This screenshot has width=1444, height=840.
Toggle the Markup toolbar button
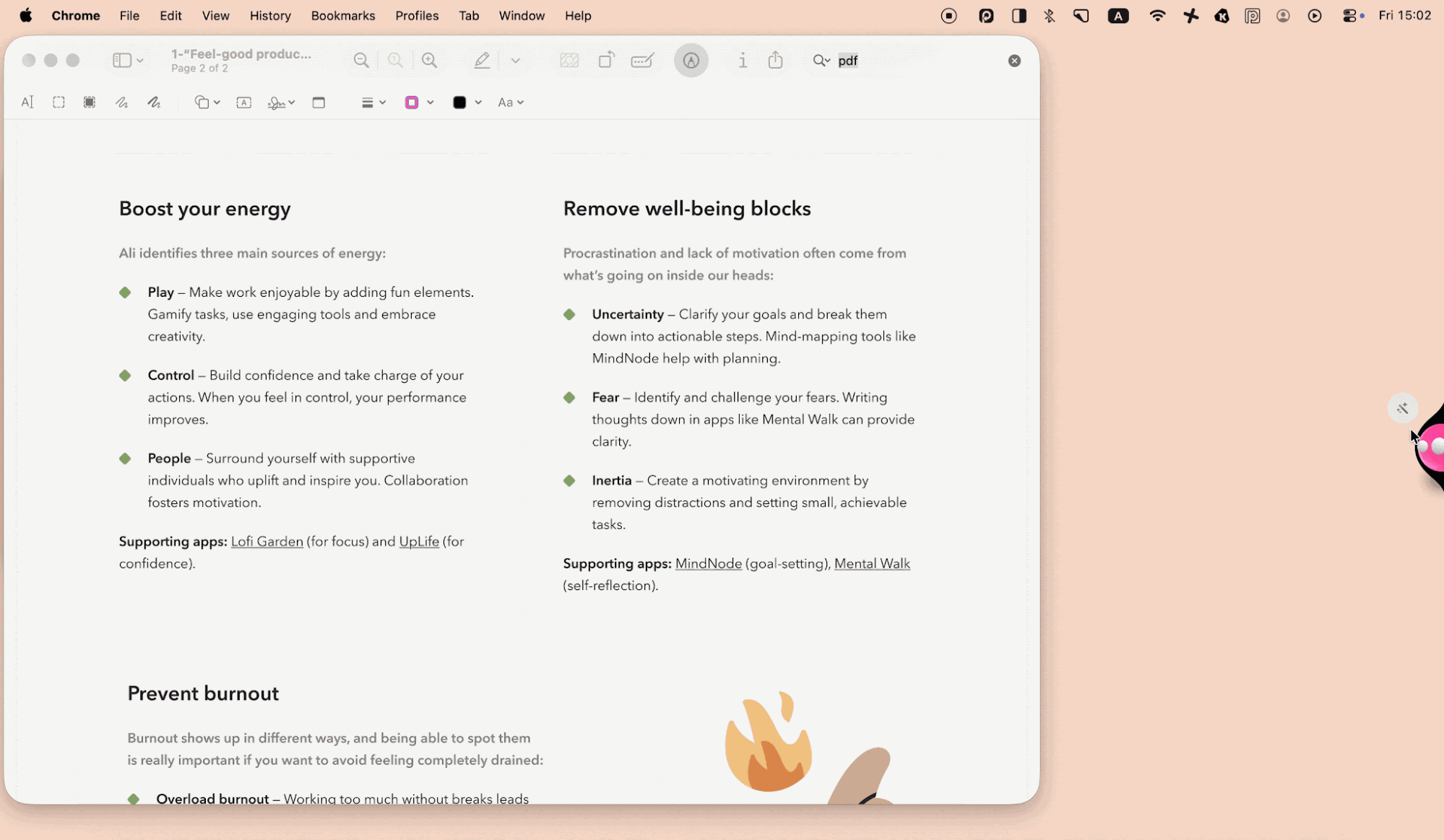click(x=691, y=61)
